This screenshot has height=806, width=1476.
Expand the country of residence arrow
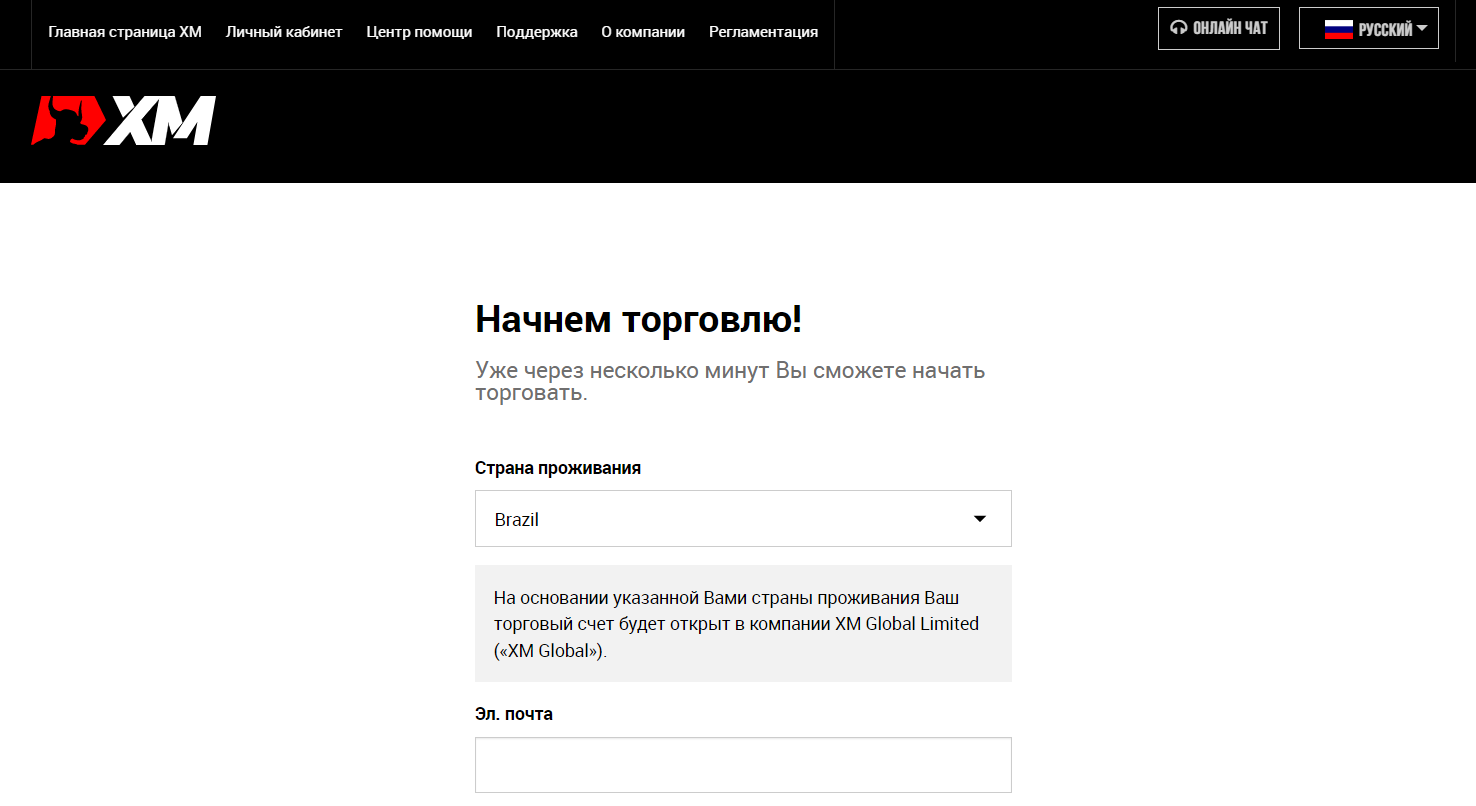[980, 518]
